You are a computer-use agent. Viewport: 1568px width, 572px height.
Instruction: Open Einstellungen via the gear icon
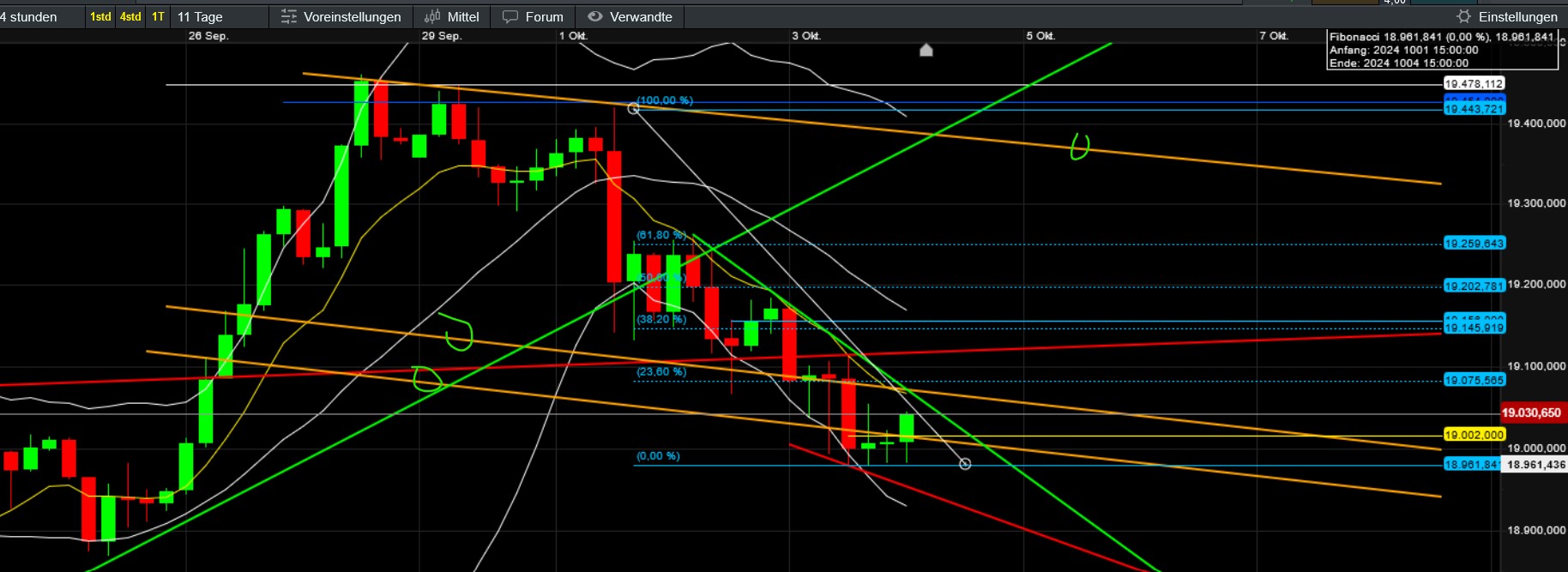pyautogui.click(x=1464, y=16)
